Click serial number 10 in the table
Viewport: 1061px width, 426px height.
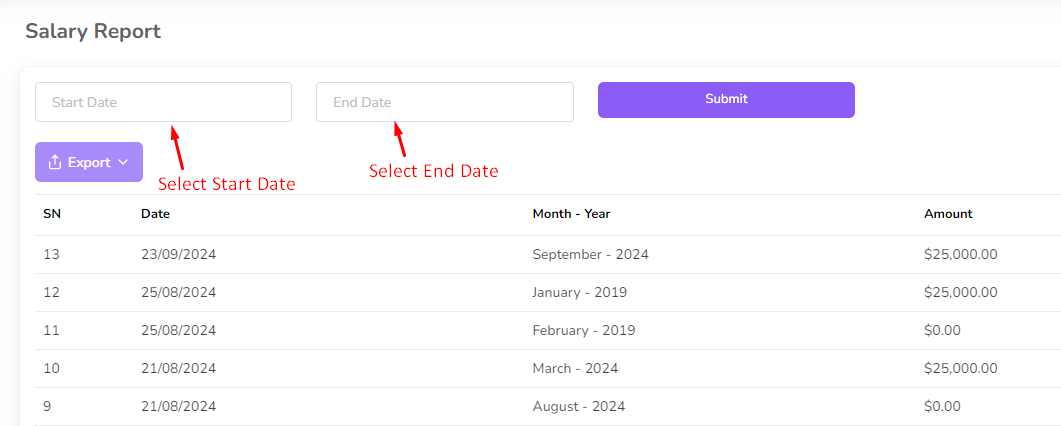pos(52,369)
